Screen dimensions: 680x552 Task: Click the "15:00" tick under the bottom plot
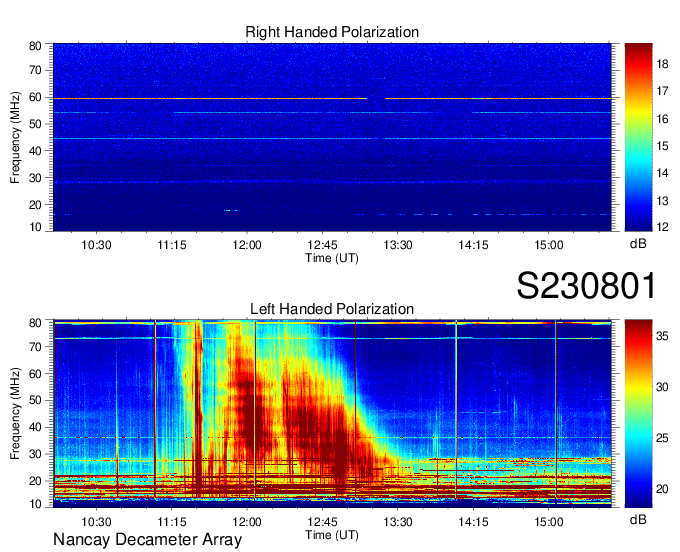tap(549, 521)
